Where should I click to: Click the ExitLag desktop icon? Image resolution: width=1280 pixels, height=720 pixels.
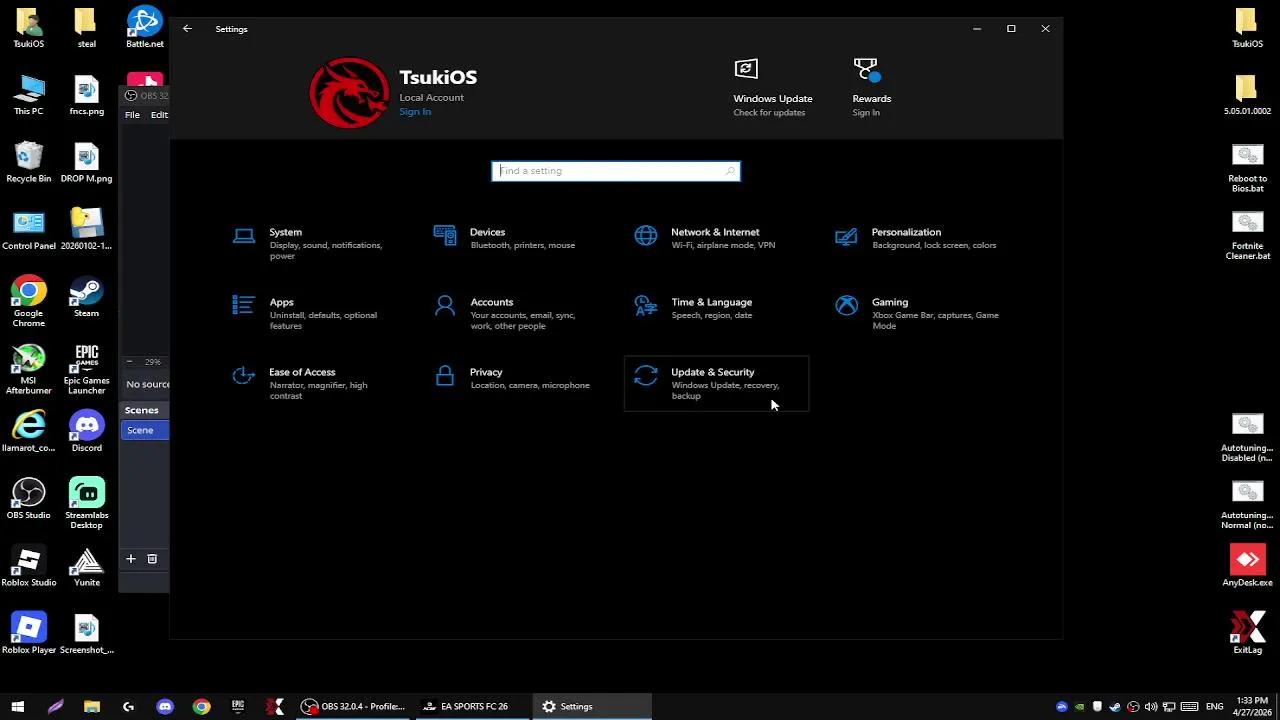pyautogui.click(x=1247, y=633)
